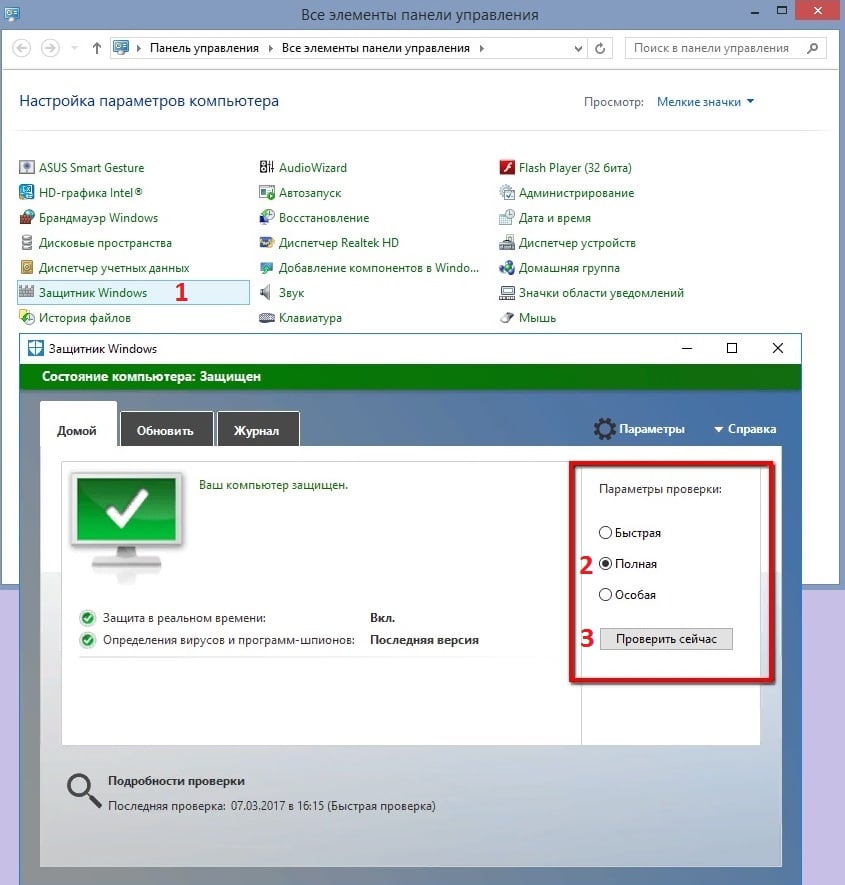Click the Последняя проверка date text
The width and height of the screenshot is (845, 885).
pyautogui.click(x=272, y=805)
